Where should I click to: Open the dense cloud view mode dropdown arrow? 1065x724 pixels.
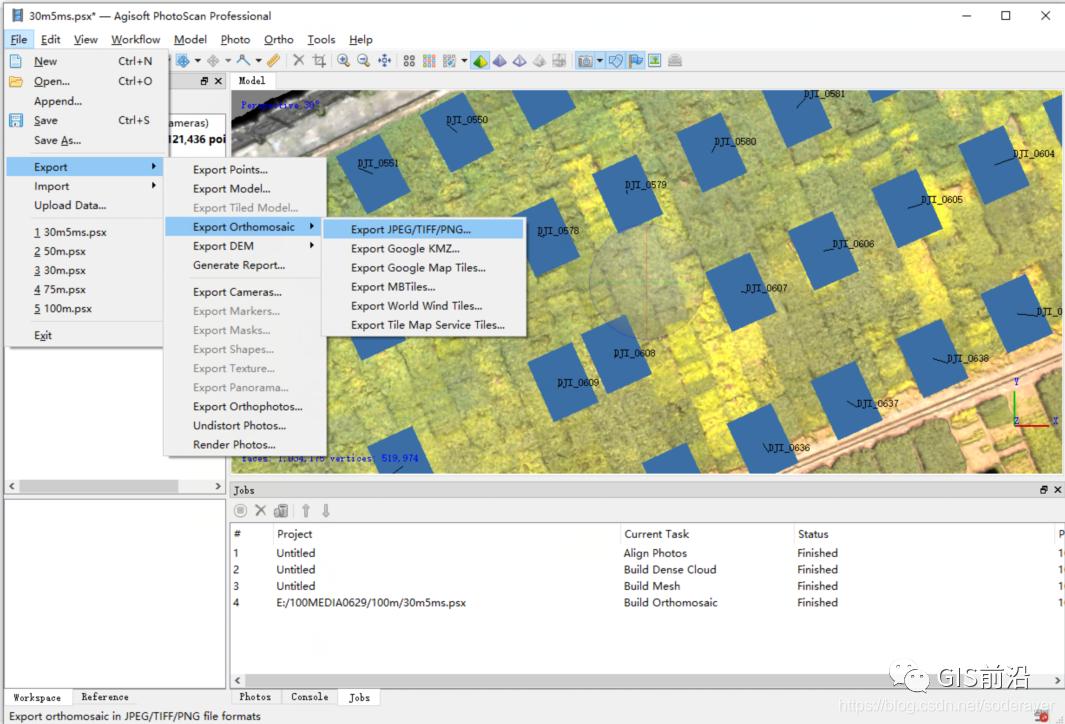tap(464, 61)
